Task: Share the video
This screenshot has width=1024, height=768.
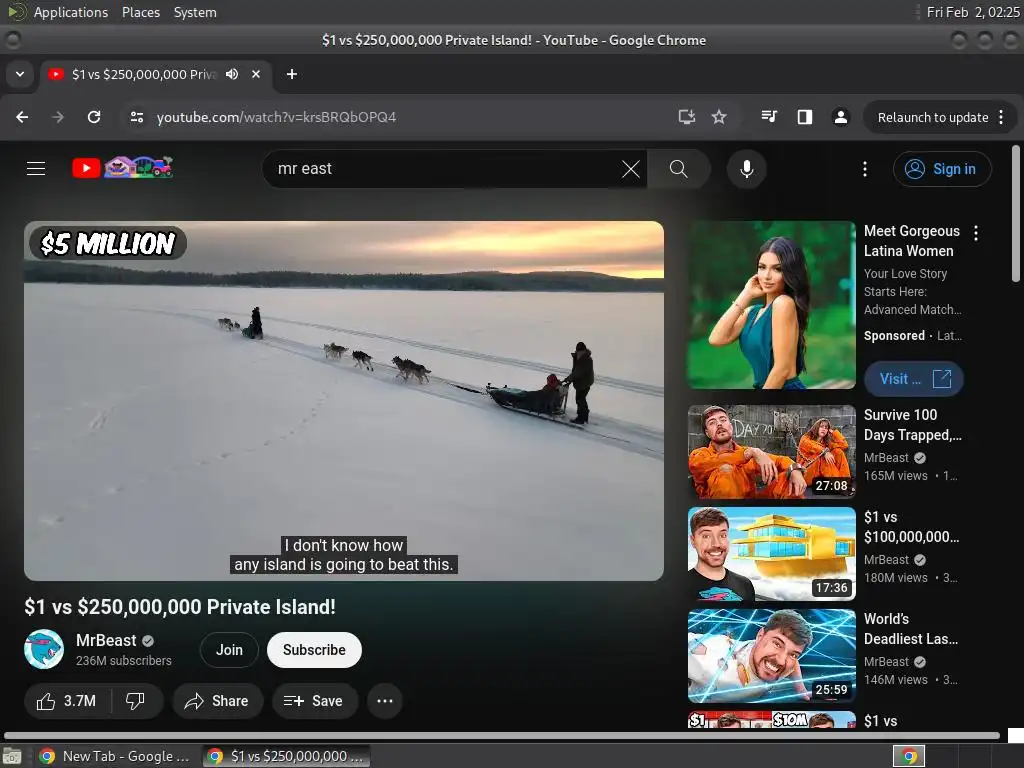Action: 217,701
